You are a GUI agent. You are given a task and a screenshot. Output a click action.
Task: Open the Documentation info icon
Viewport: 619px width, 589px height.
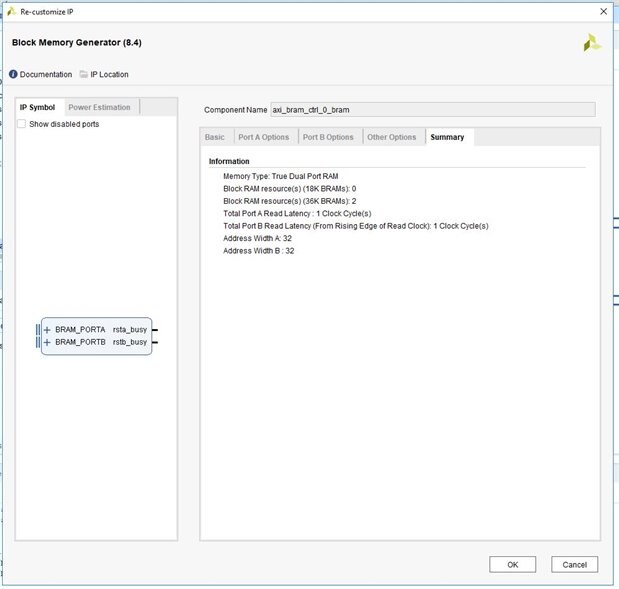pos(13,74)
